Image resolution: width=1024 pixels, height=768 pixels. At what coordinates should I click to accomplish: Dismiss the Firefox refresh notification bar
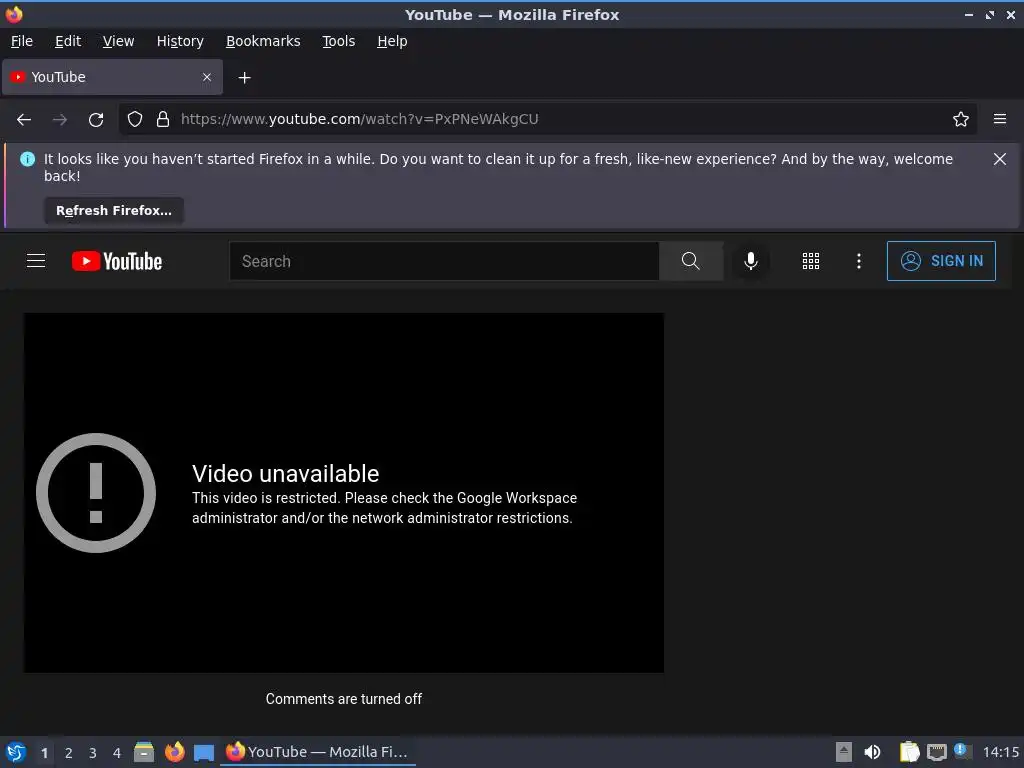[x=1000, y=159]
